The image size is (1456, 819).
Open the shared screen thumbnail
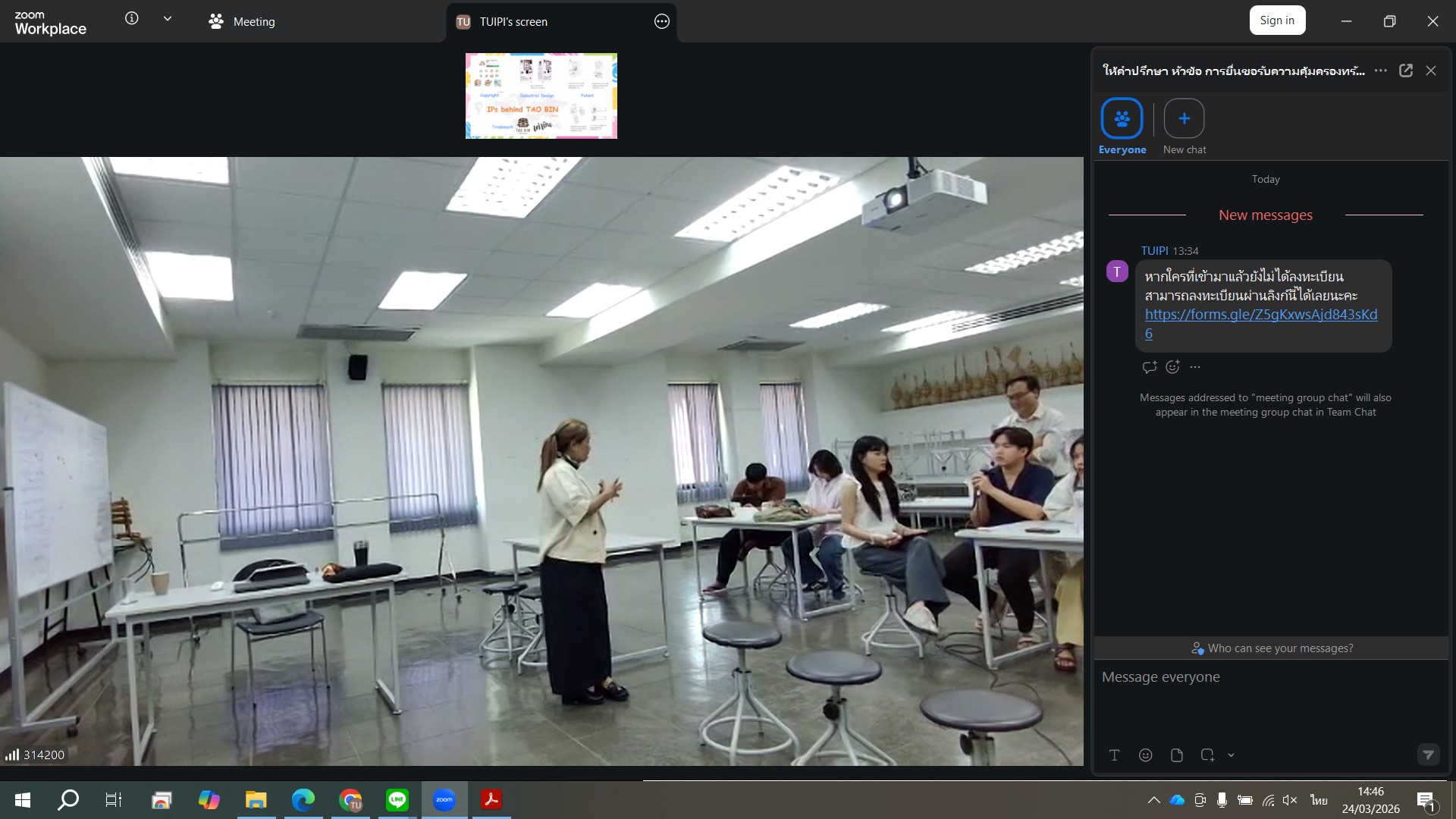[541, 96]
